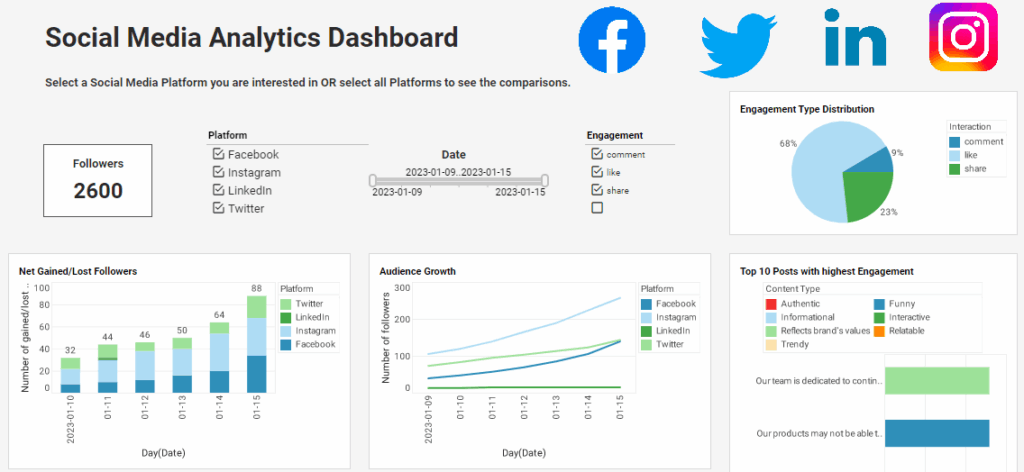Click the left date range slider handle
This screenshot has height=472, width=1024.
coord(371,181)
